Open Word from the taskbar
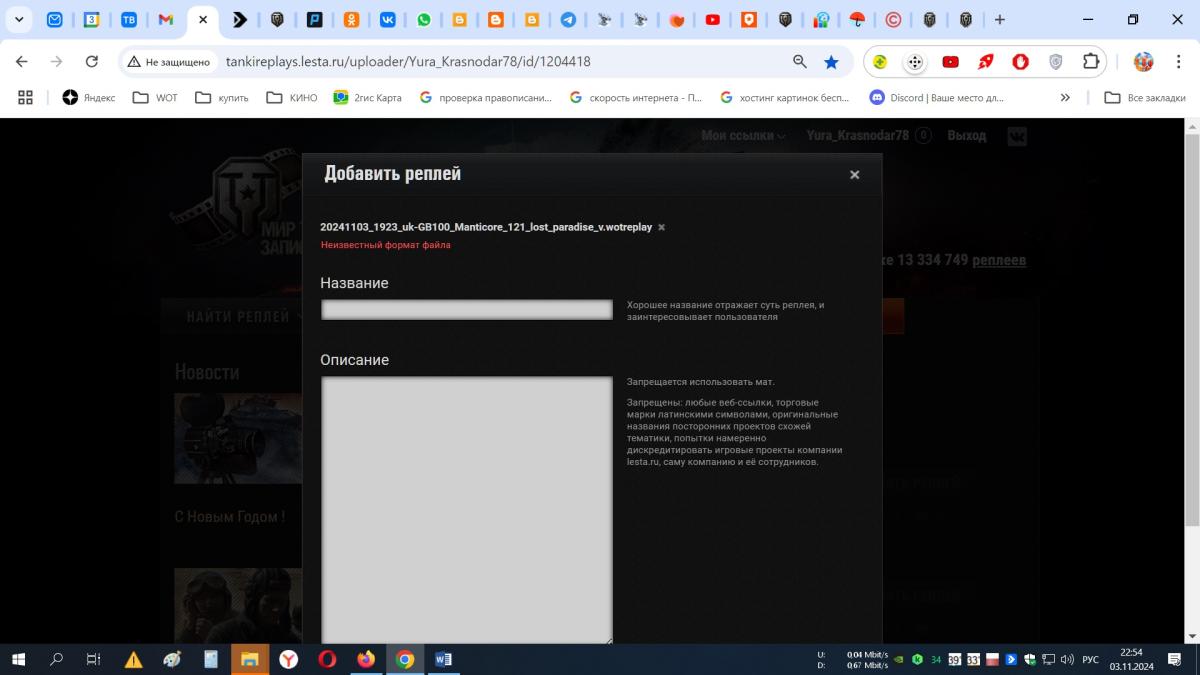This screenshot has height=675, width=1200. (443, 660)
